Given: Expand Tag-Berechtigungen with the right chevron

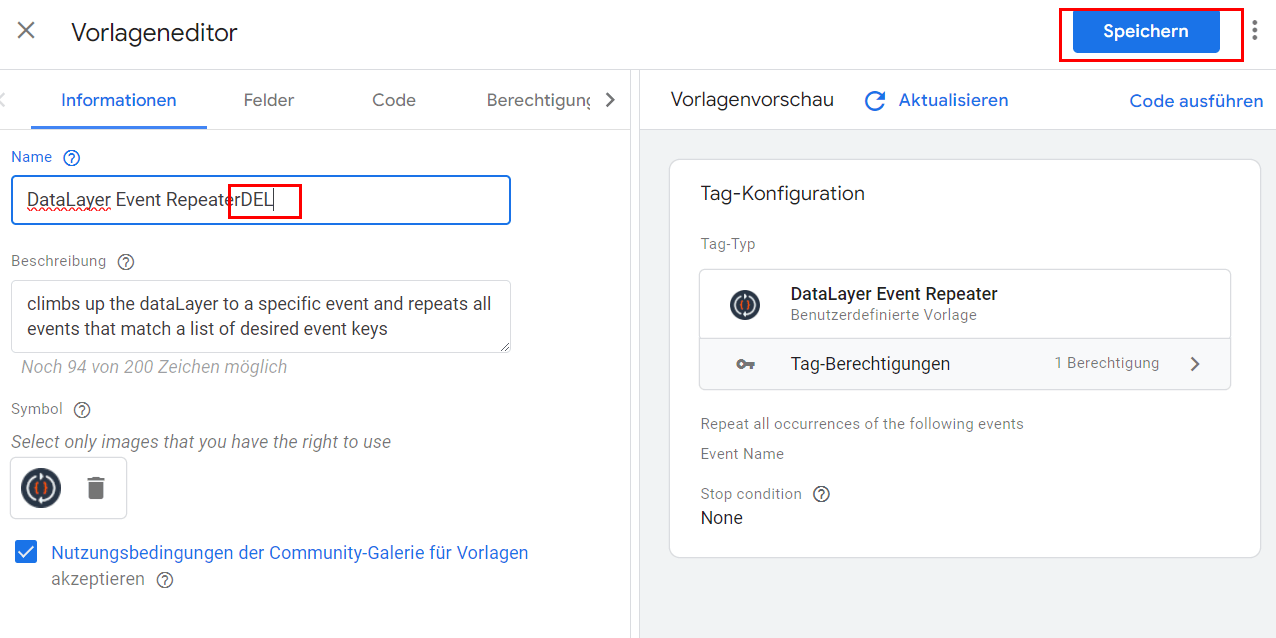Looking at the screenshot, I should coord(1195,364).
